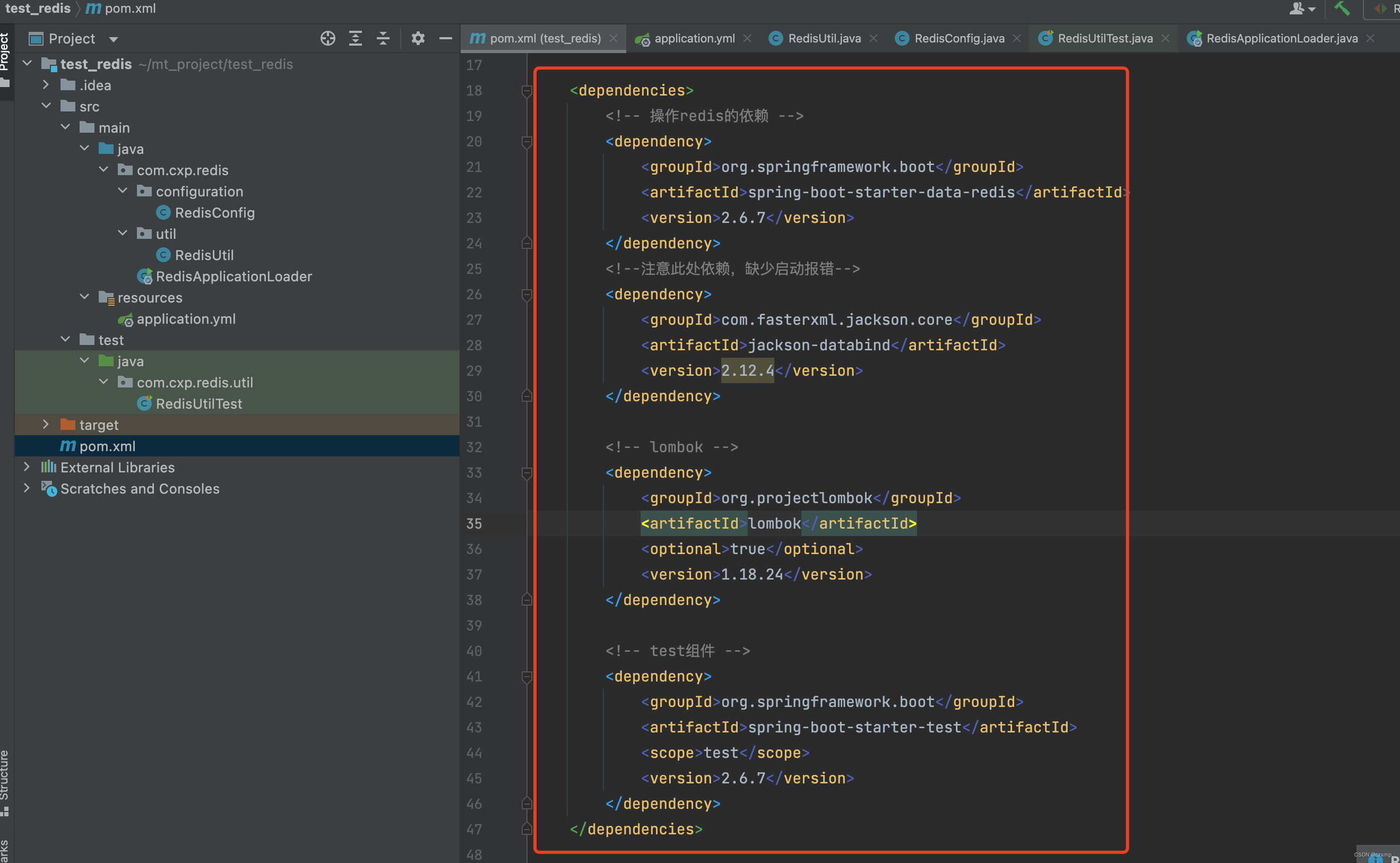
Task: Click fold end marker at line 38
Action: 526,600
